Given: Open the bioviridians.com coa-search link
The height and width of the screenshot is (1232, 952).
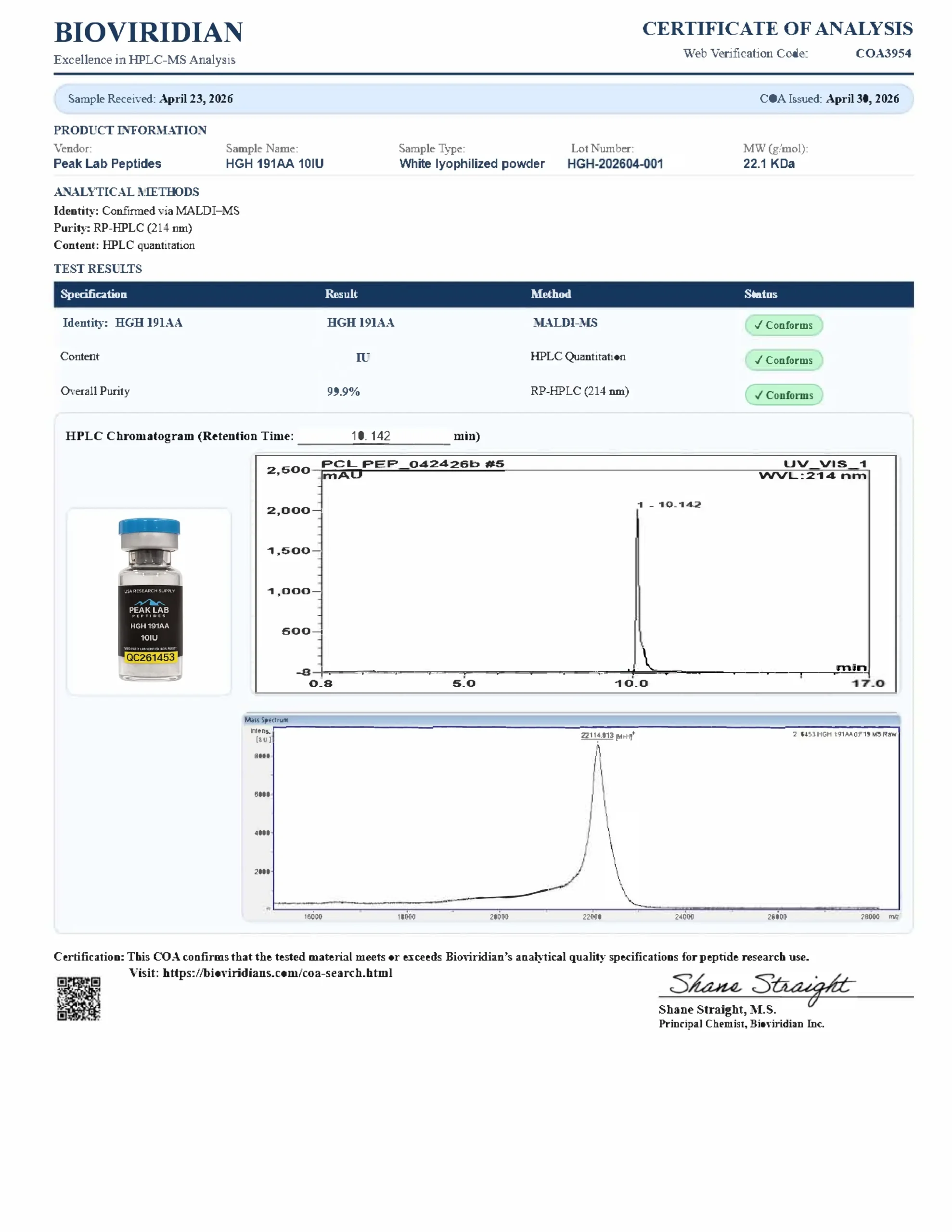Looking at the screenshot, I should (277, 973).
